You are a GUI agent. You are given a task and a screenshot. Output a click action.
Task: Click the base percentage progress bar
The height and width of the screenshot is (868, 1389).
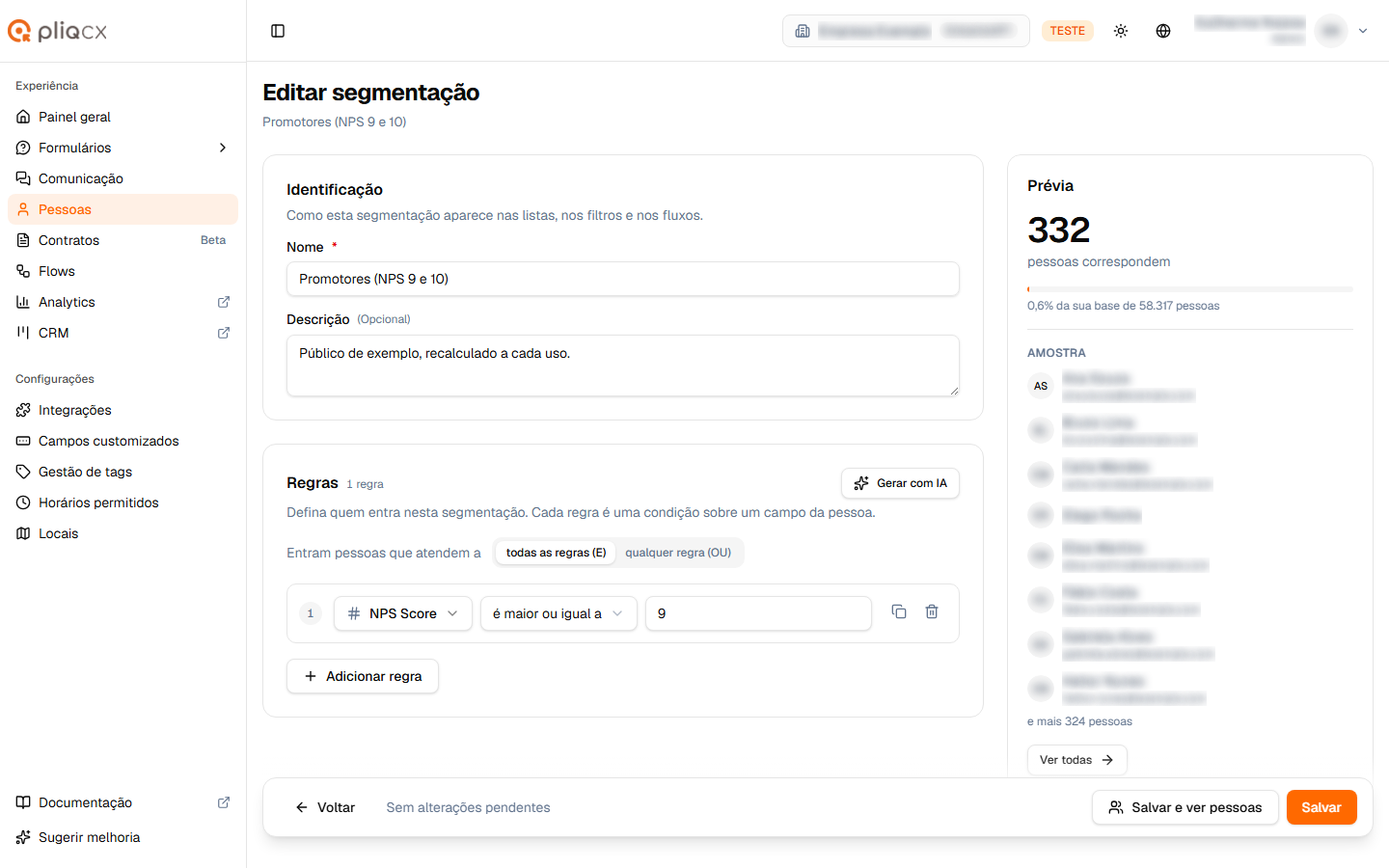point(1190,289)
